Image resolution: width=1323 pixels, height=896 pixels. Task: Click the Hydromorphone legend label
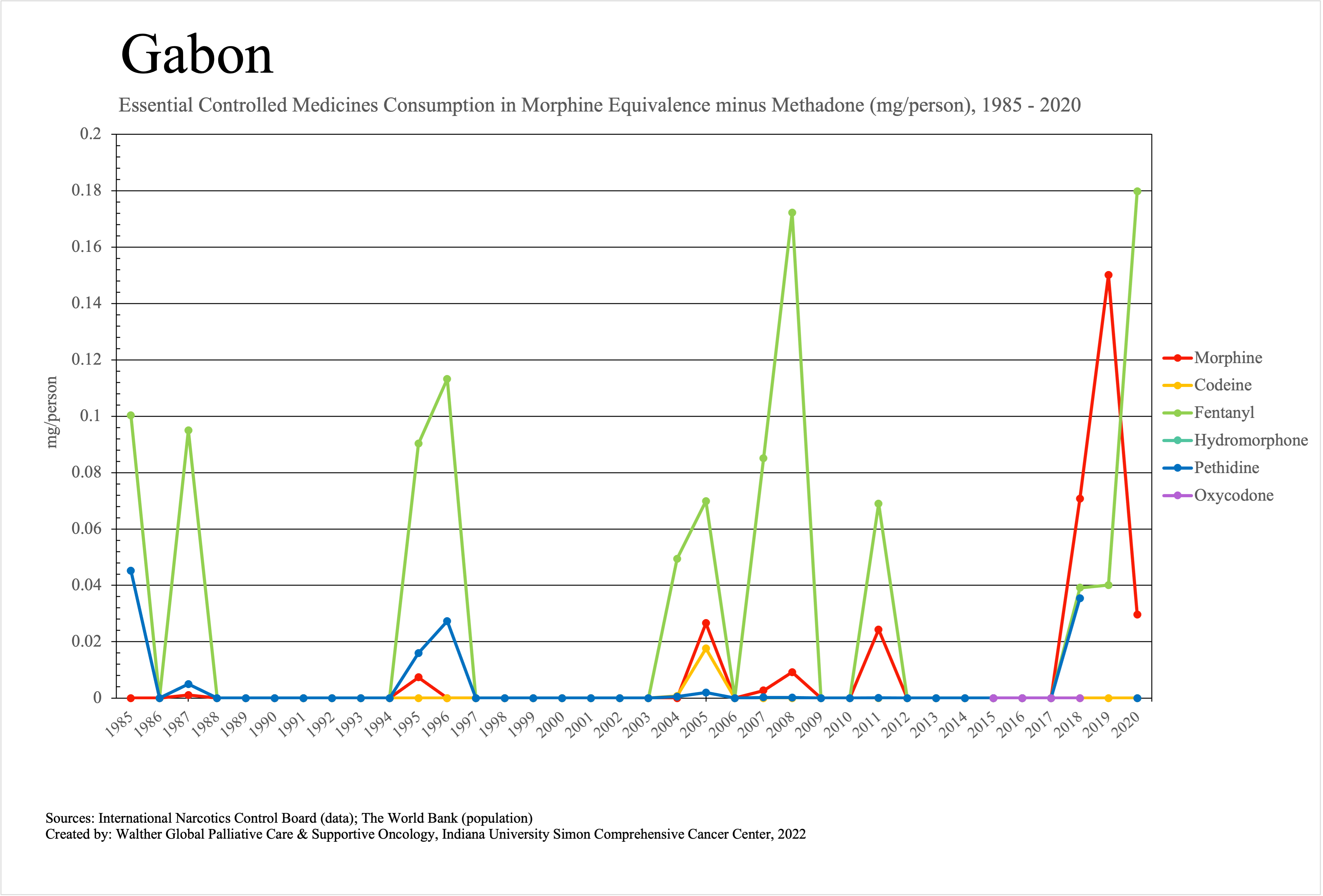(1251, 440)
